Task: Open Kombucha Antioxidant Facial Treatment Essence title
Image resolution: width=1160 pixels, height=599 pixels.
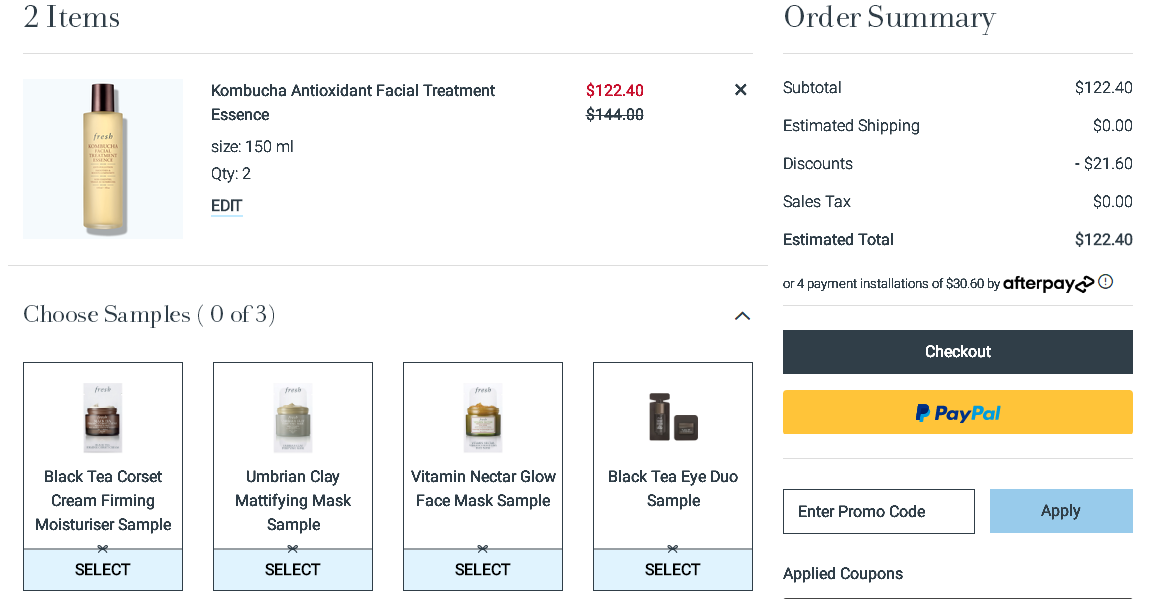Action: [x=353, y=102]
